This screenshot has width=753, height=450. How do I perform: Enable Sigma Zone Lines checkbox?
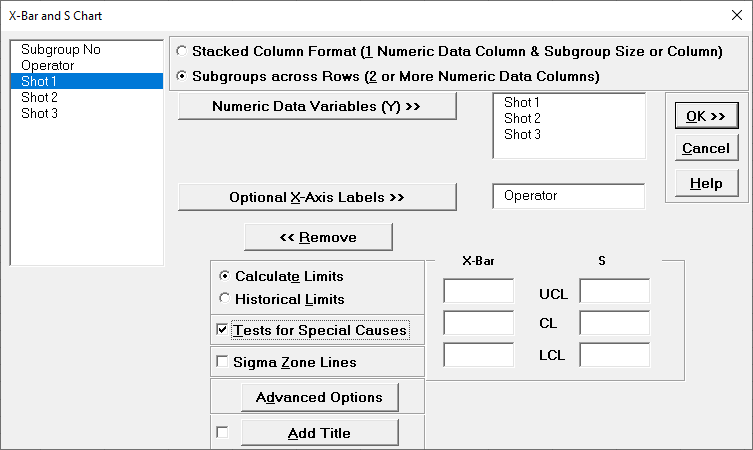pyautogui.click(x=222, y=362)
